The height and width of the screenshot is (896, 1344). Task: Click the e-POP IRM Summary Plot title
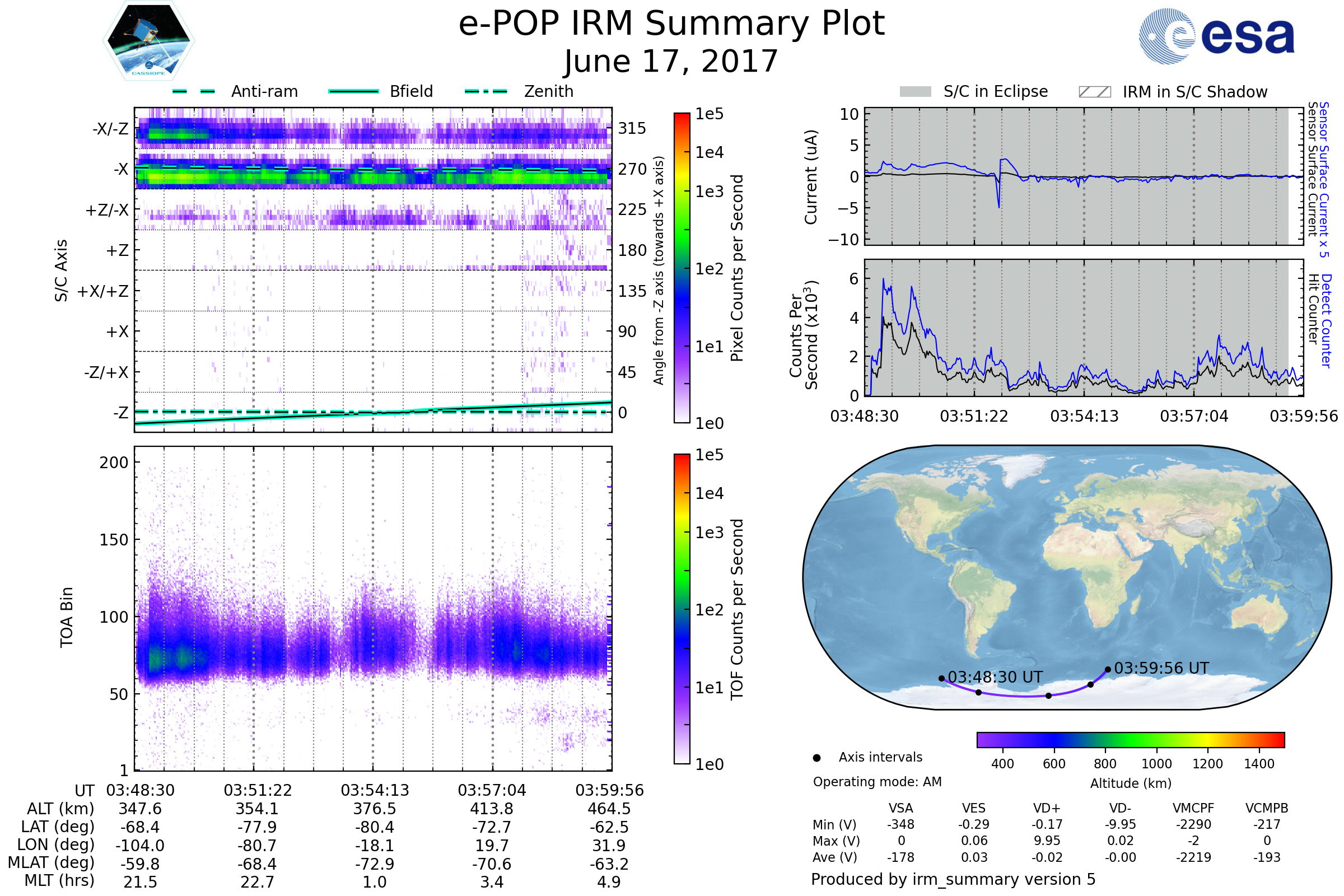pyautogui.click(x=671, y=24)
